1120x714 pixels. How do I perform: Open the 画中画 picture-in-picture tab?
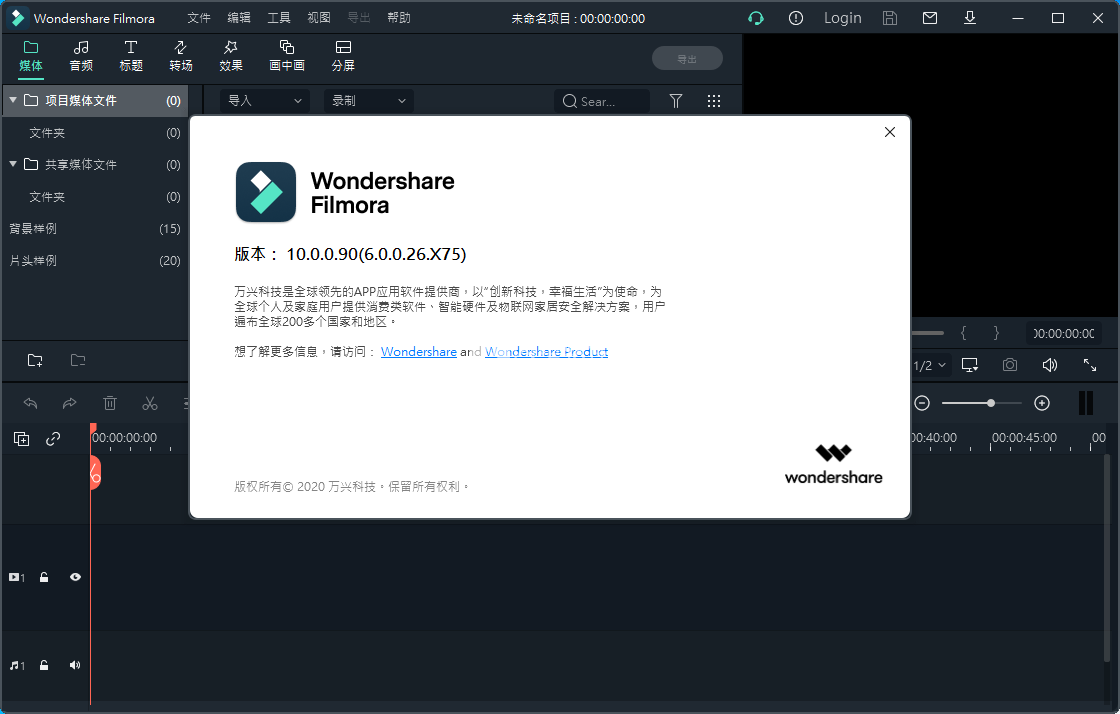[x=286, y=56]
